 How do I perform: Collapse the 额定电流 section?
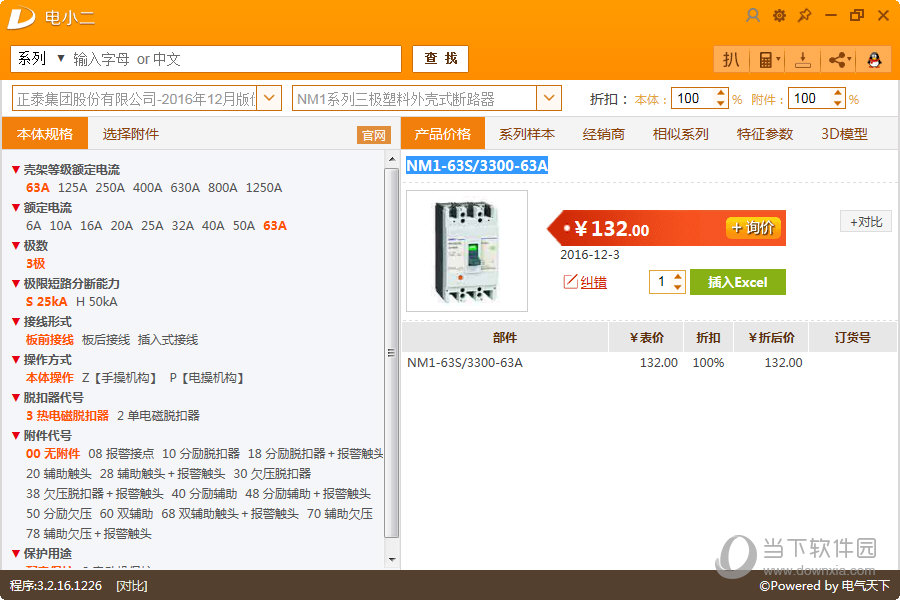[x=16, y=207]
